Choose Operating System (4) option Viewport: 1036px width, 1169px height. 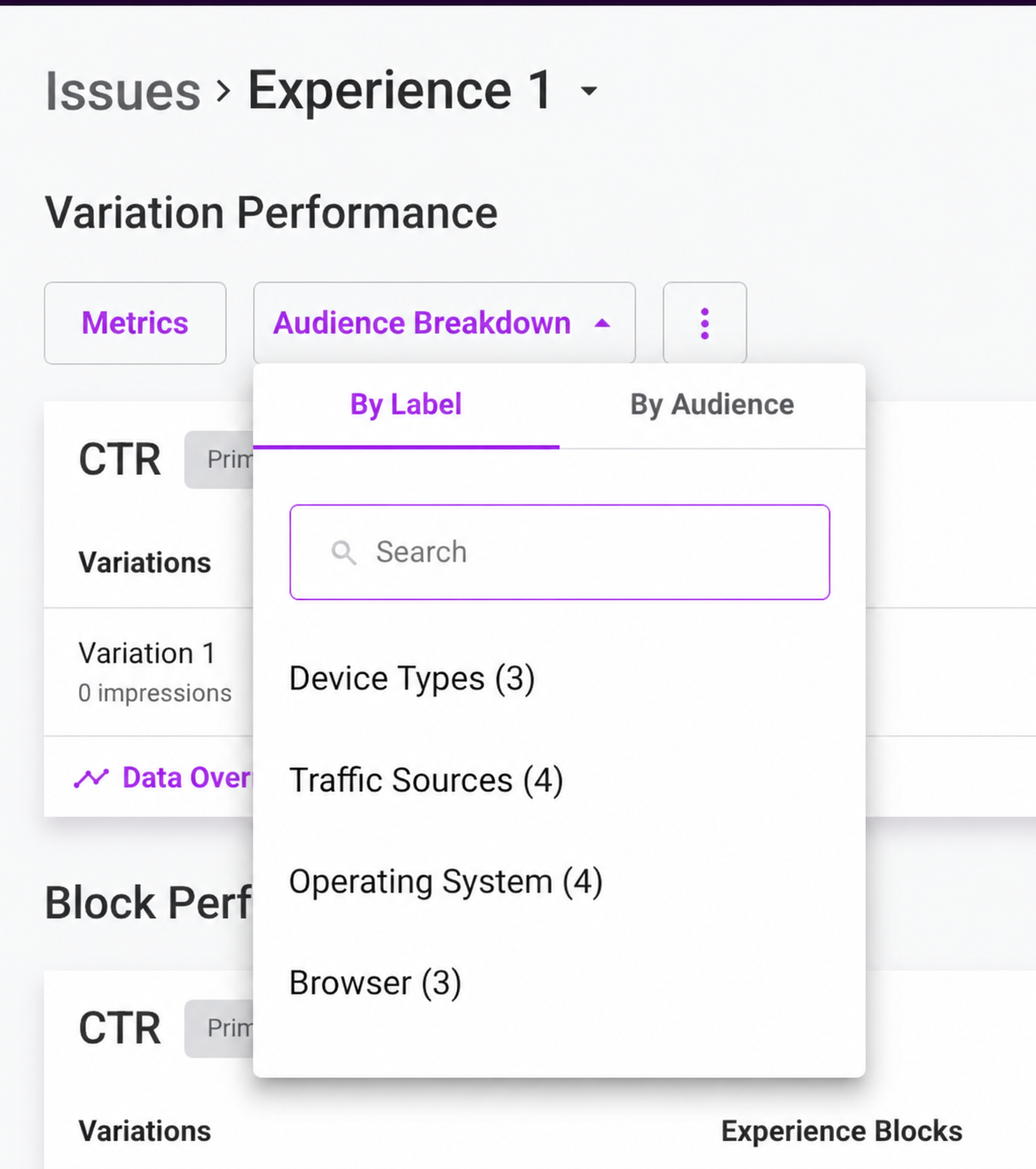tap(446, 882)
